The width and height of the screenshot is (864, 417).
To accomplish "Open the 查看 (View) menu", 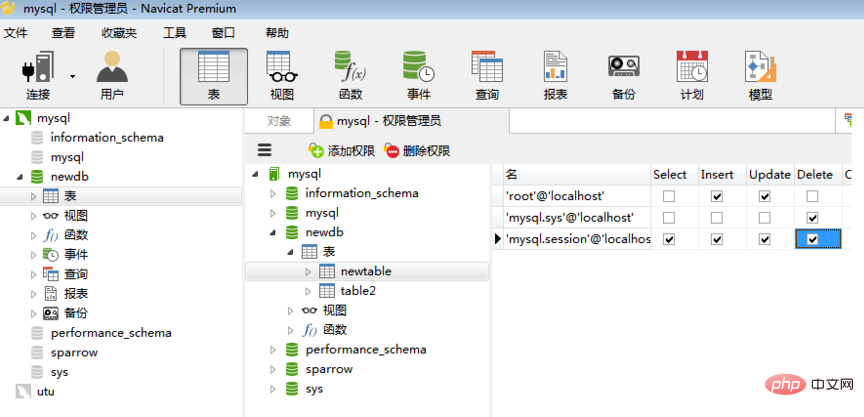I will coord(63,33).
